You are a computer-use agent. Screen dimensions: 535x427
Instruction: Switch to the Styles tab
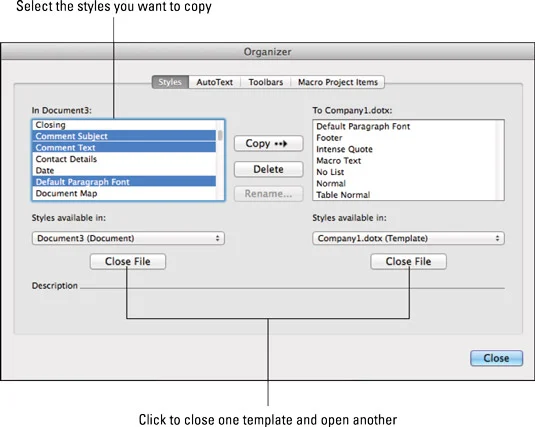point(170,82)
